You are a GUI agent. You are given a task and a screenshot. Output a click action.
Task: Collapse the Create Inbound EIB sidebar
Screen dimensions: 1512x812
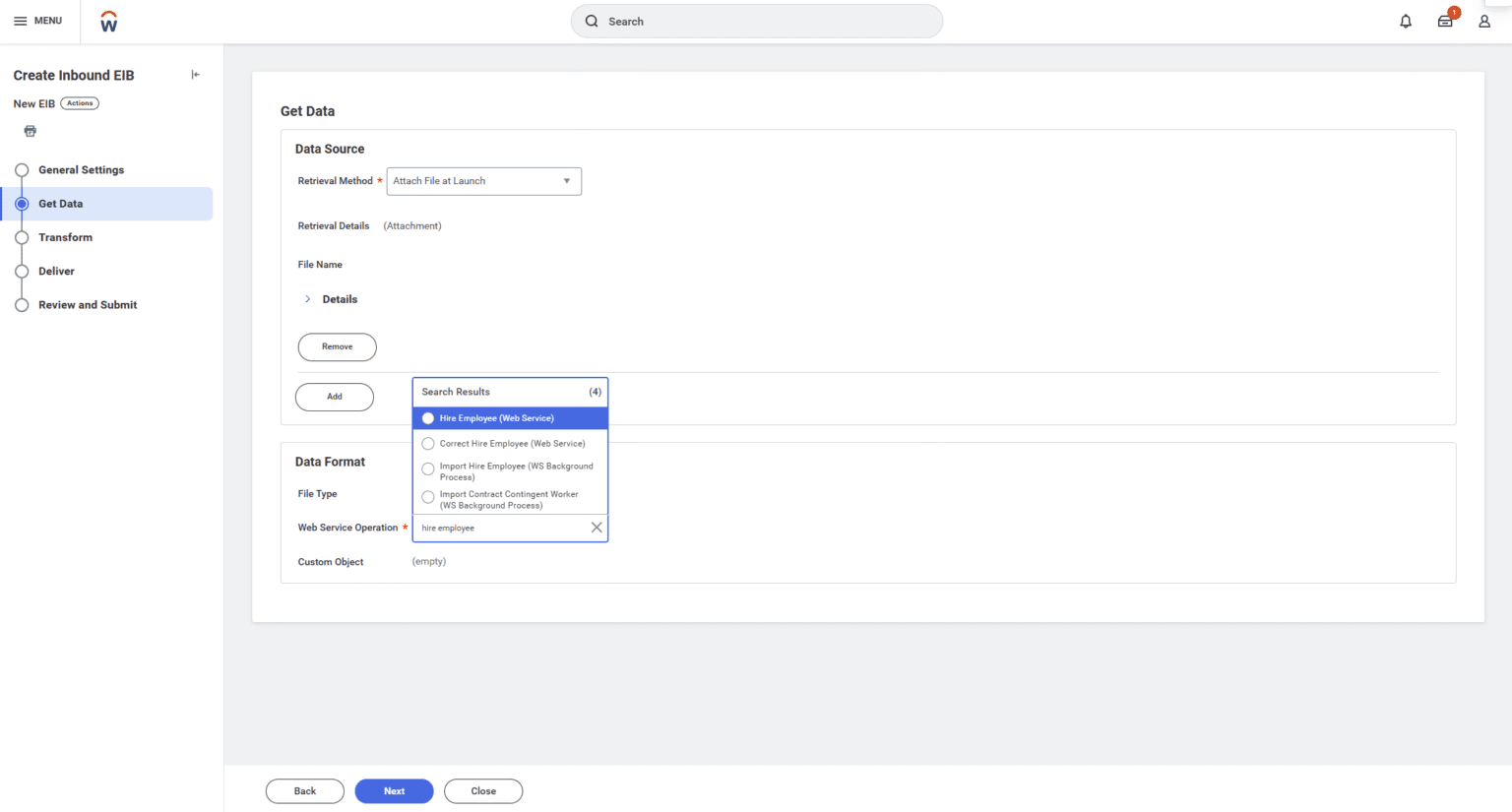195,74
